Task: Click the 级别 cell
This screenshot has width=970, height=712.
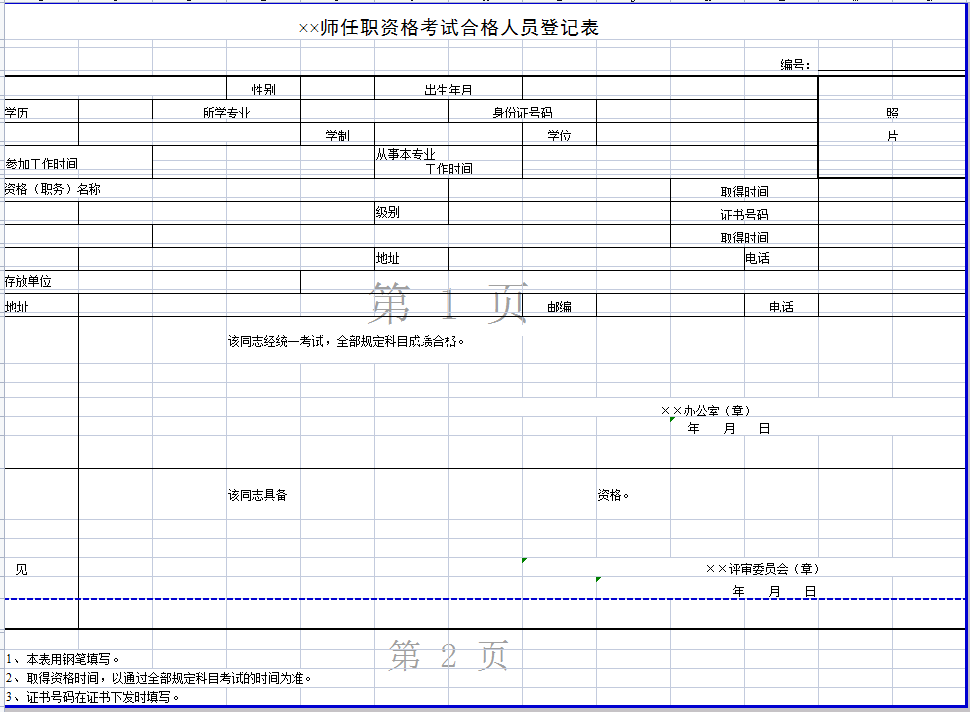Action: (x=388, y=212)
